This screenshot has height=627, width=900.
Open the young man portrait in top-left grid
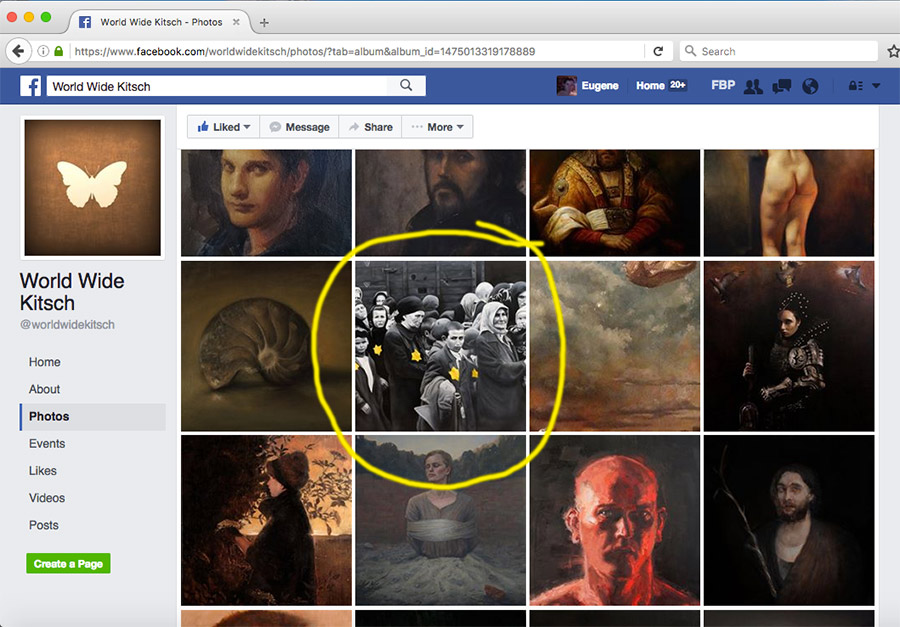pyautogui.click(x=266, y=203)
